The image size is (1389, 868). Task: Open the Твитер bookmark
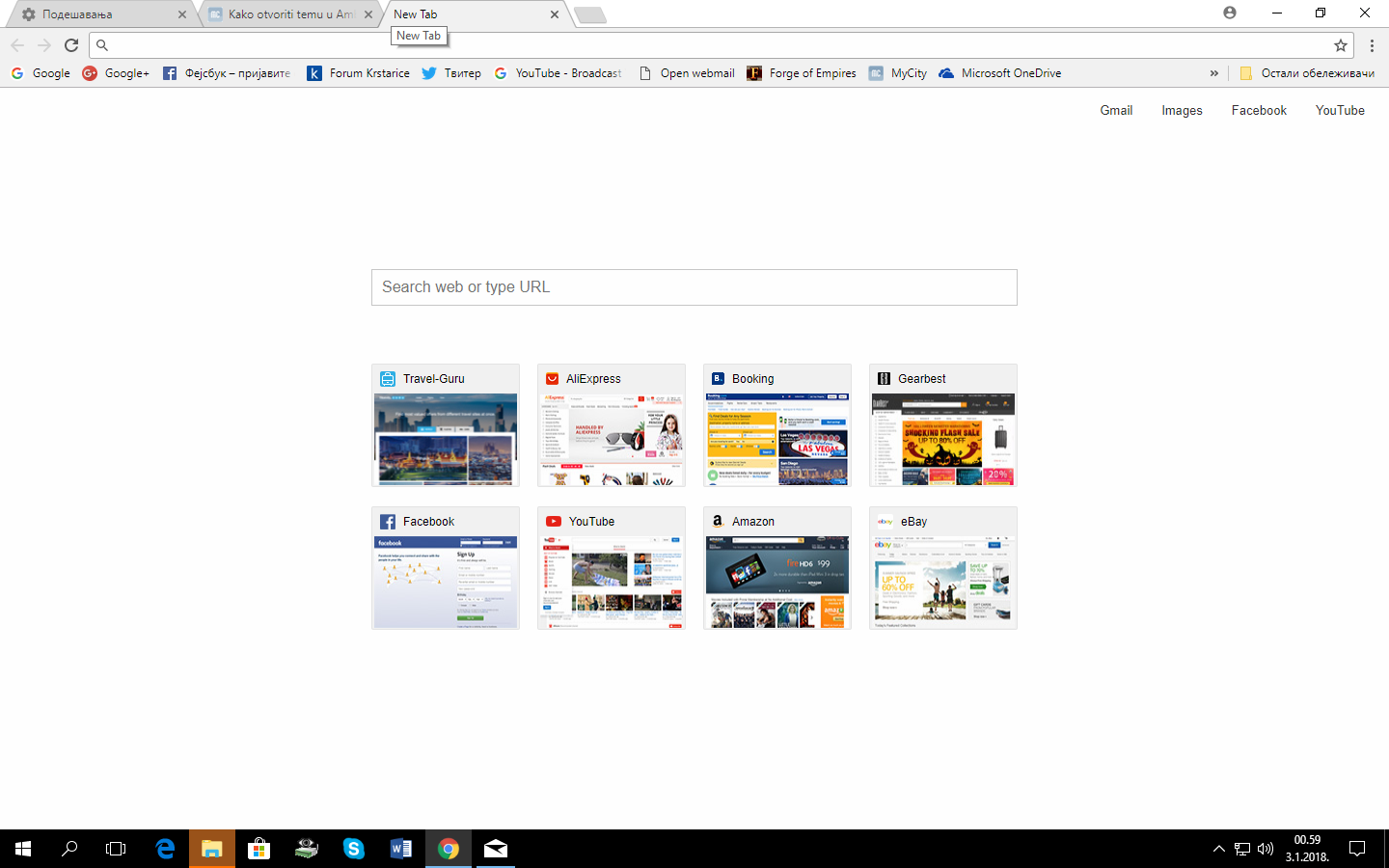click(x=451, y=73)
